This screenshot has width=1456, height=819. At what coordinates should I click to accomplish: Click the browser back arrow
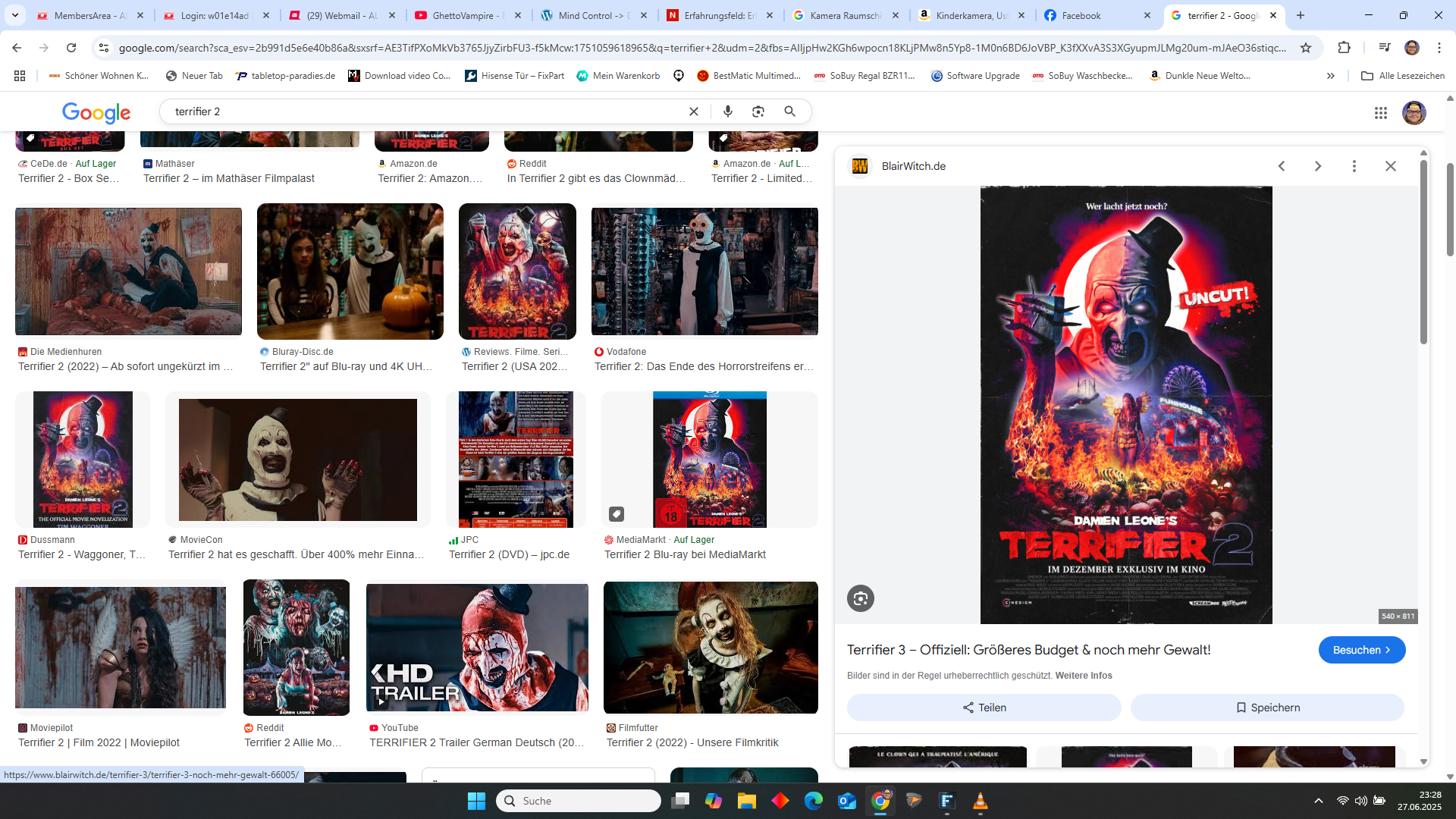click(17, 48)
